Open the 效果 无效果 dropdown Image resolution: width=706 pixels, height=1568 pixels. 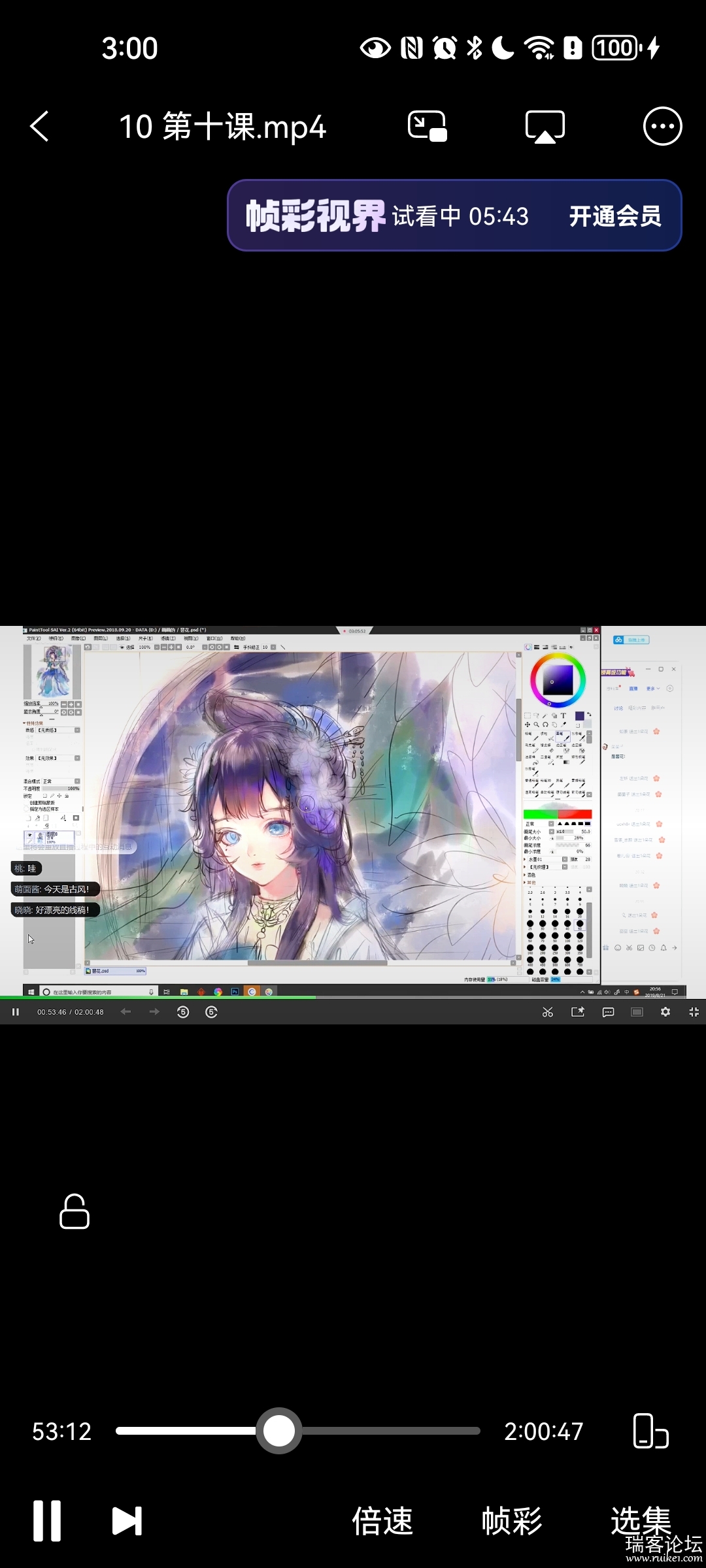pos(58,758)
